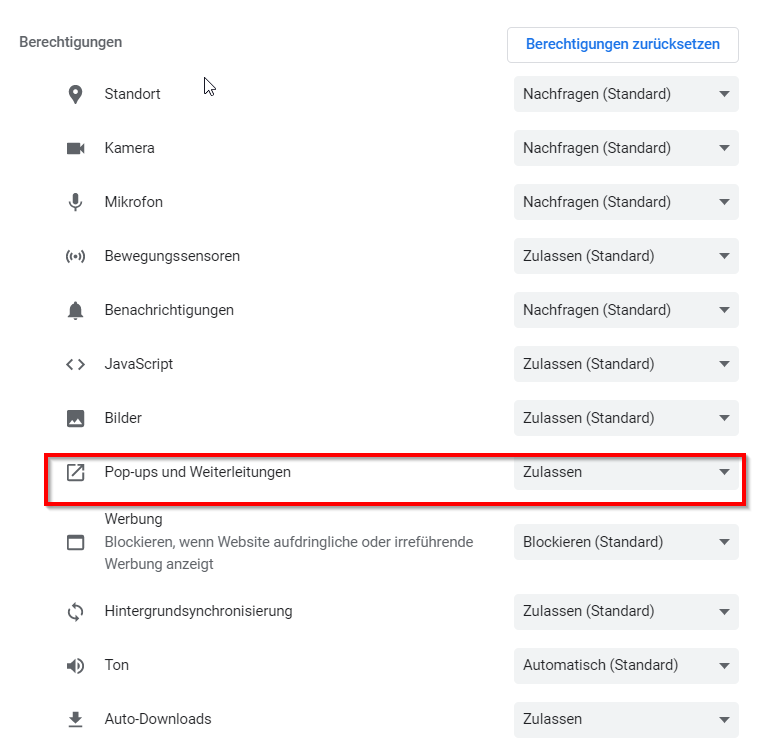Click the Ton speaker icon
The width and height of the screenshot is (759, 746).
click(76, 666)
